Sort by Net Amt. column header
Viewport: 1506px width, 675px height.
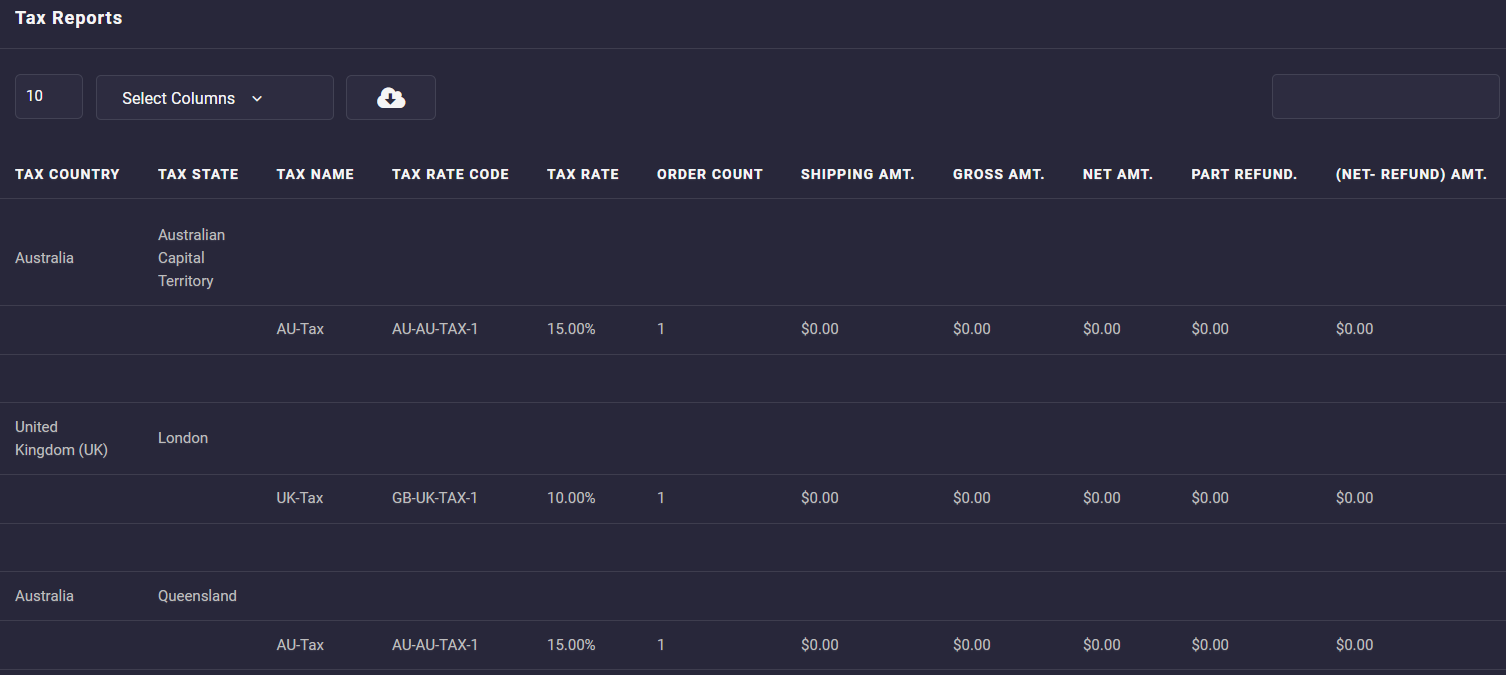click(1117, 174)
